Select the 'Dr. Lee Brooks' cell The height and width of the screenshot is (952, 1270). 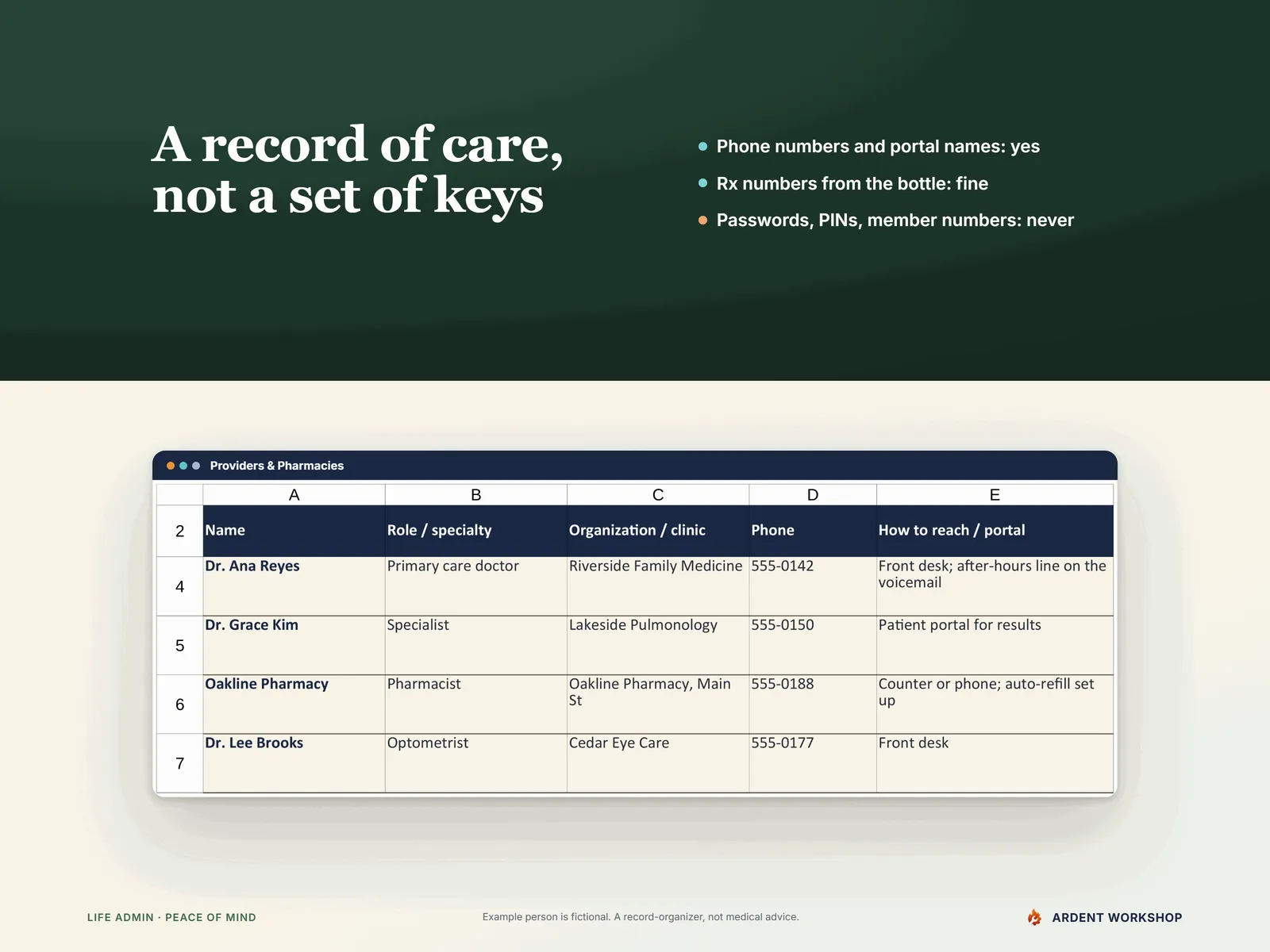pyautogui.click(x=294, y=763)
